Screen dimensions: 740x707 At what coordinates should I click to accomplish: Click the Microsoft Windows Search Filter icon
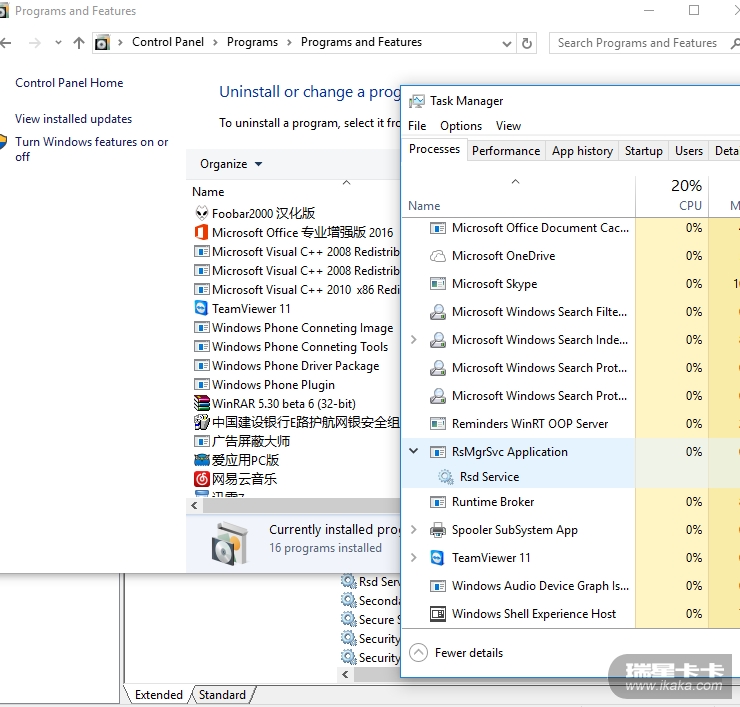437,311
